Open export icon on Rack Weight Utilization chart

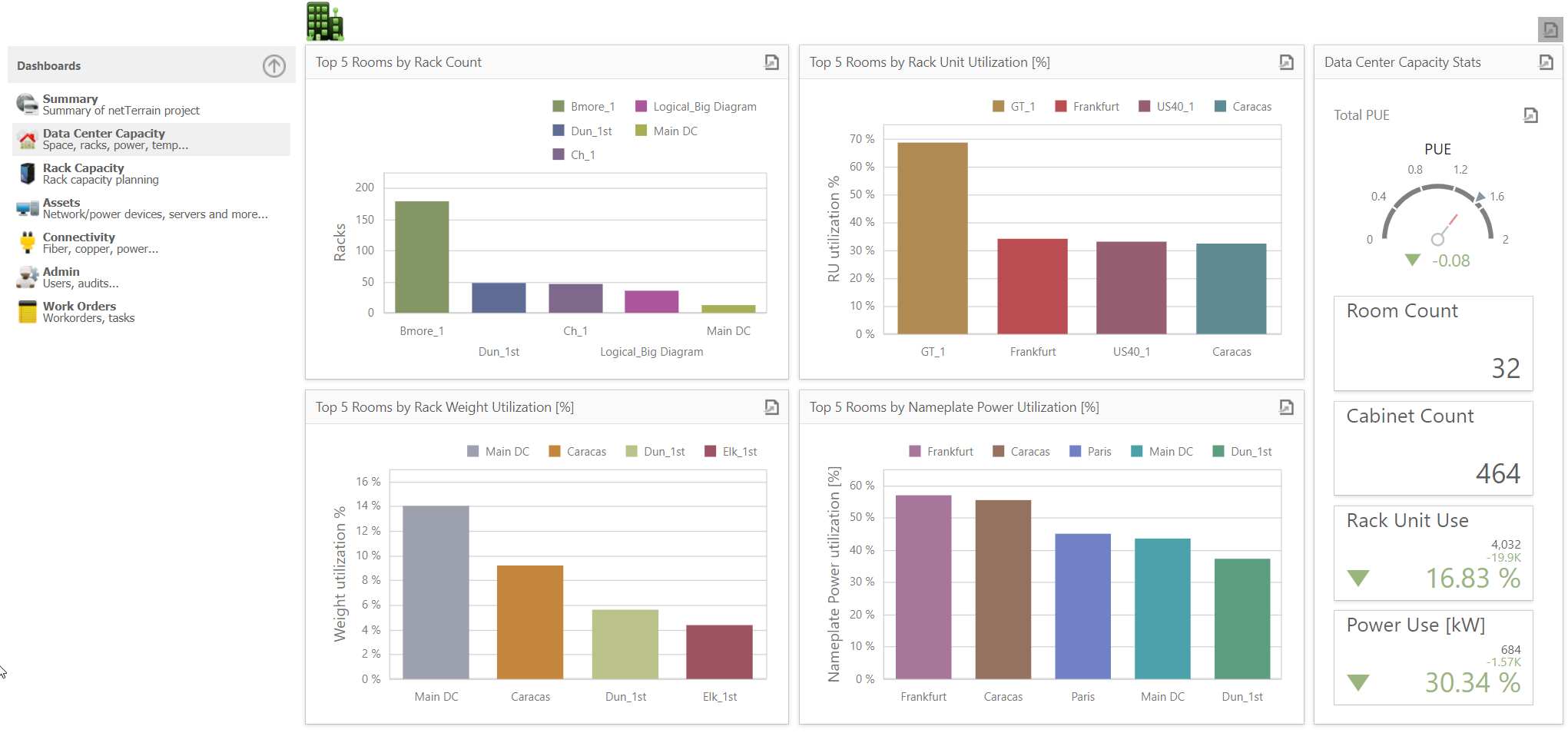coord(771,407)
